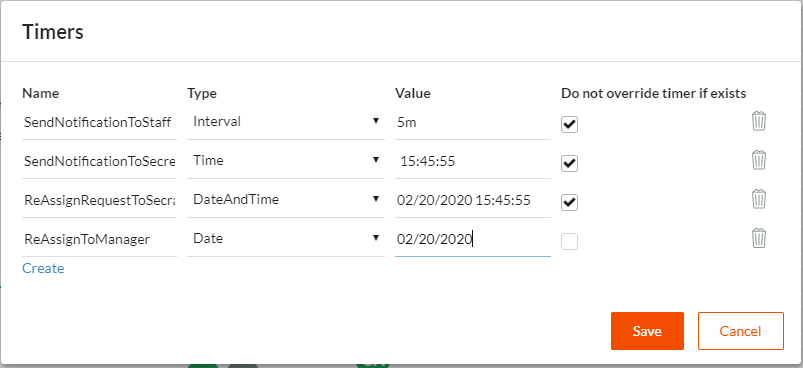Image resolution: width=803 pixels, height=368 pixels.
Task: Cancel the Timers dialog
Action: pos(741,331)
